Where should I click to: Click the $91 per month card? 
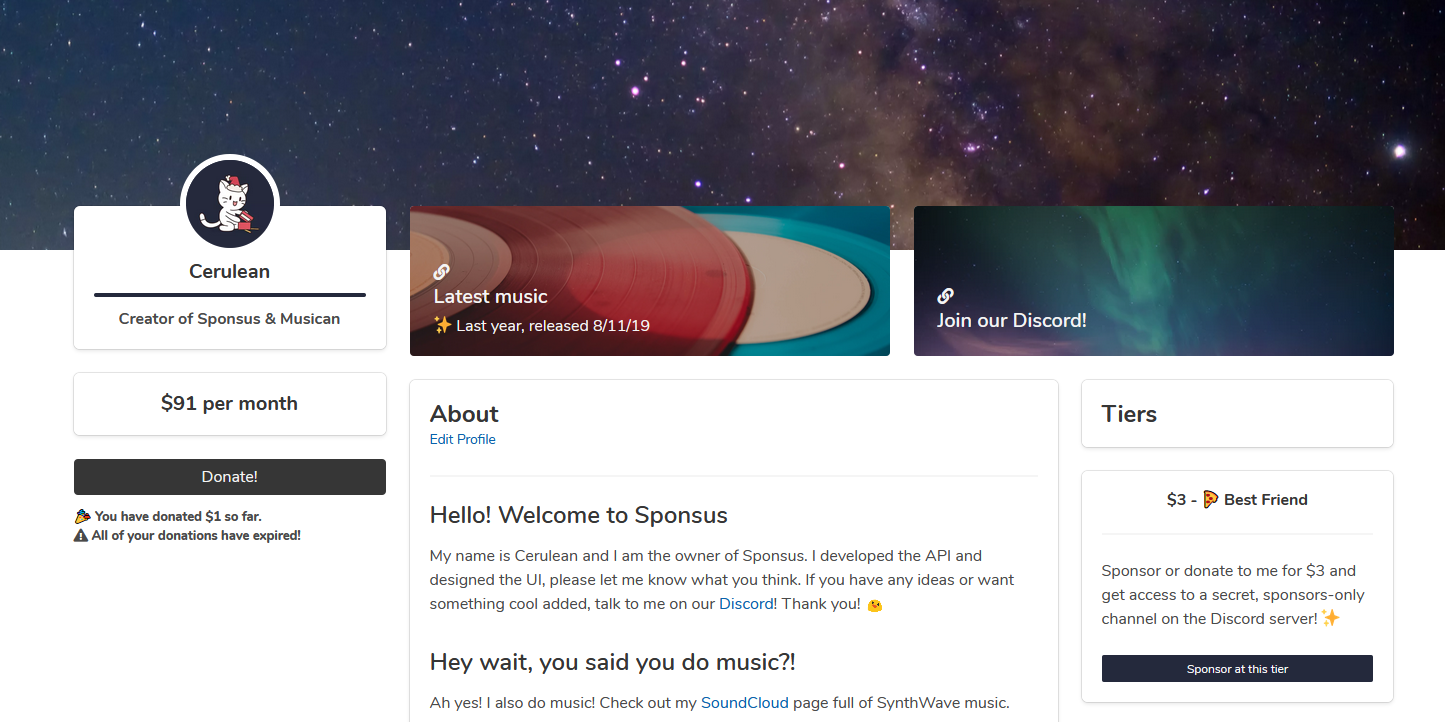click(230, 404)
